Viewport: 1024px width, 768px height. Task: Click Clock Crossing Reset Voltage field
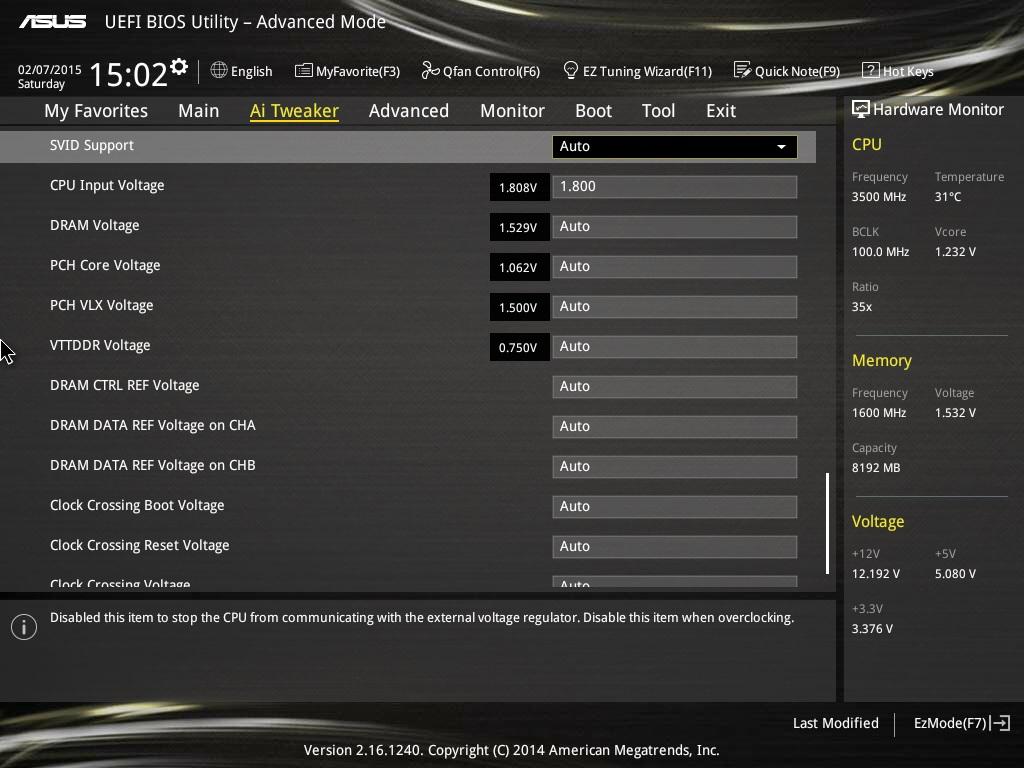(675, 547)
